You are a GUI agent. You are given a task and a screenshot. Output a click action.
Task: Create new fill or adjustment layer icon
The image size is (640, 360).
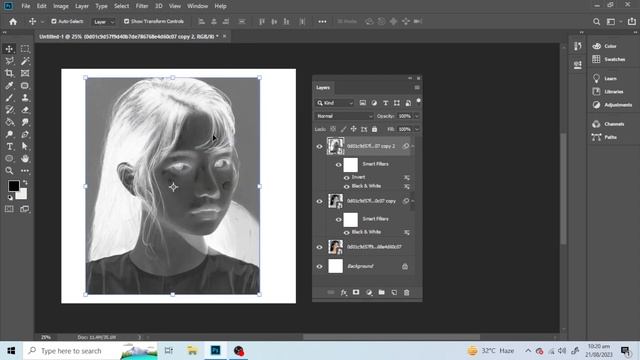click(x=369, y=293)
